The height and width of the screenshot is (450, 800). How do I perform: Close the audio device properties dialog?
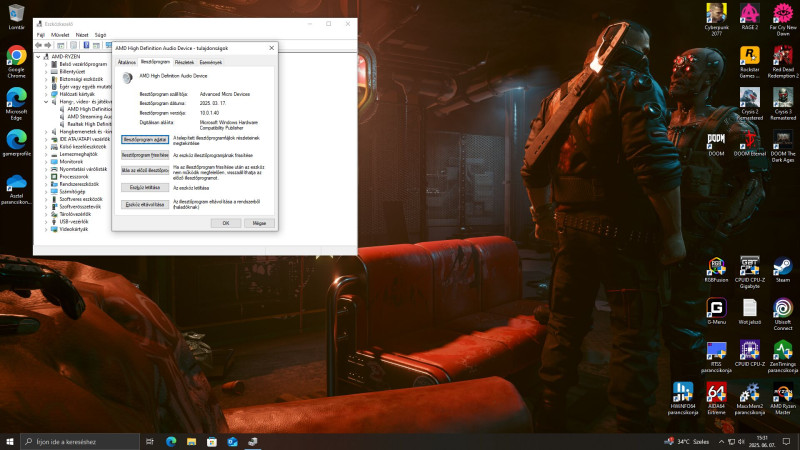pyautogui.click(x=271, y=48)
